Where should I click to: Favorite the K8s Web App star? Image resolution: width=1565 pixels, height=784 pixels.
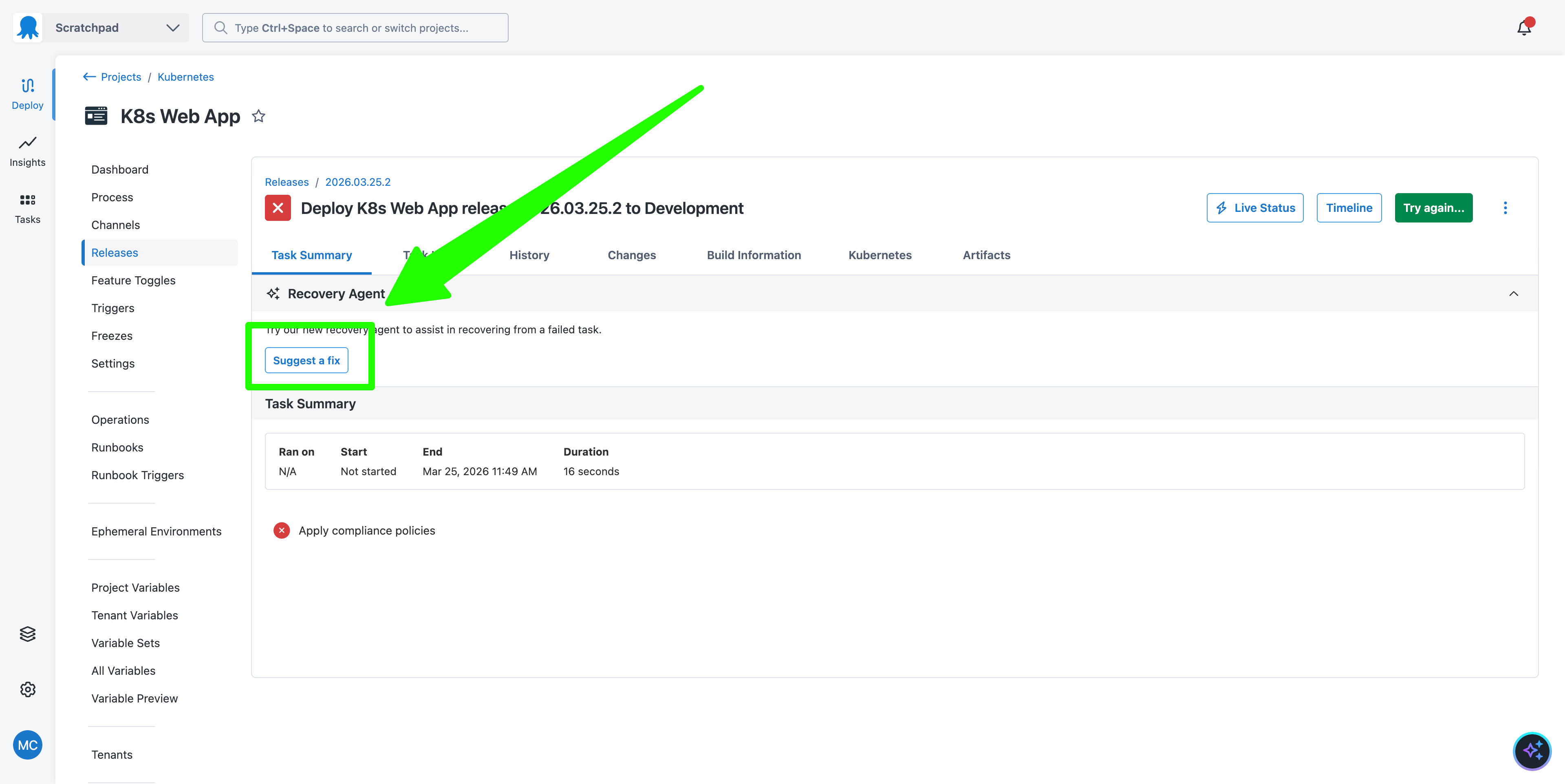point(259,115)
